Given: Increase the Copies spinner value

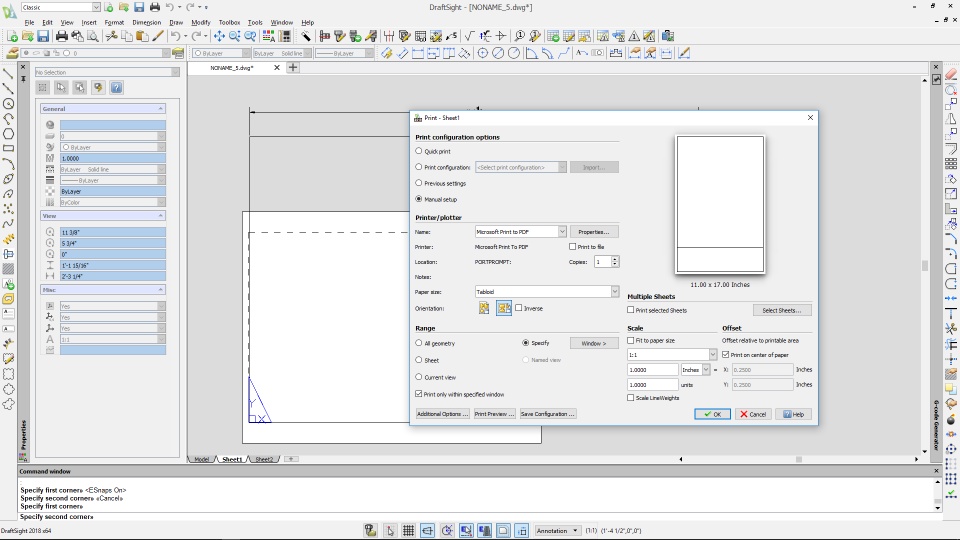Looking at the screenshot, I should pyautogui.click(x=615, y=259).
